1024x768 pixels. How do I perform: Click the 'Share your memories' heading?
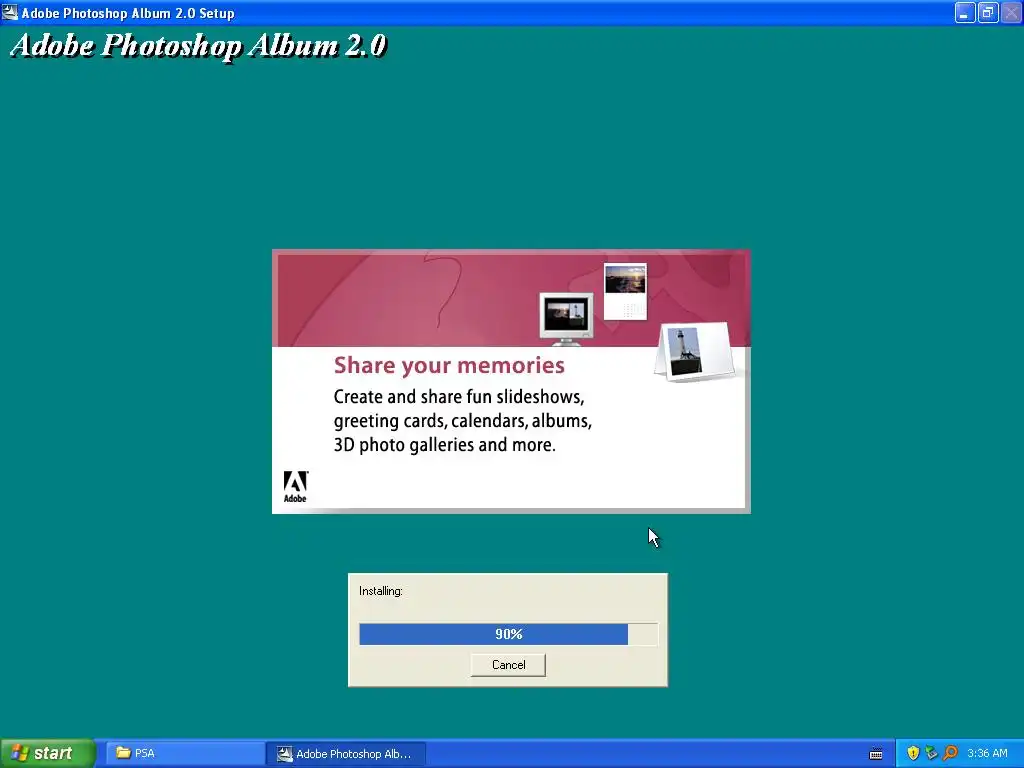click(449, 365)
